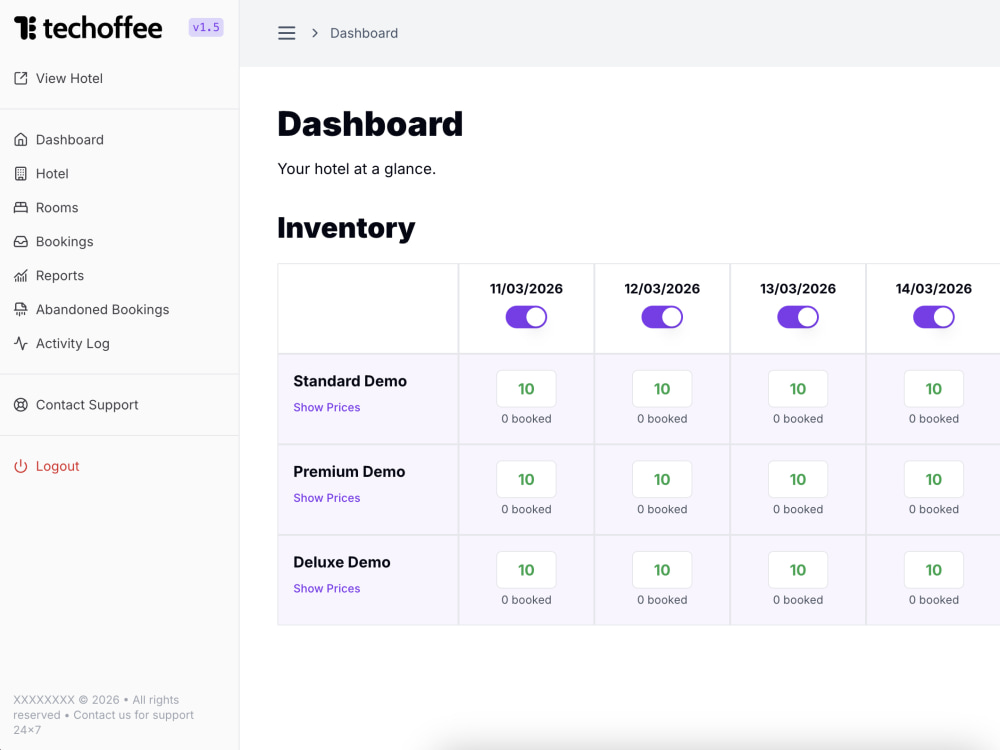Click the Dashboard home icon in sidebar
The width and height of the screenshot is (1000, 750).
coord(21,140)
